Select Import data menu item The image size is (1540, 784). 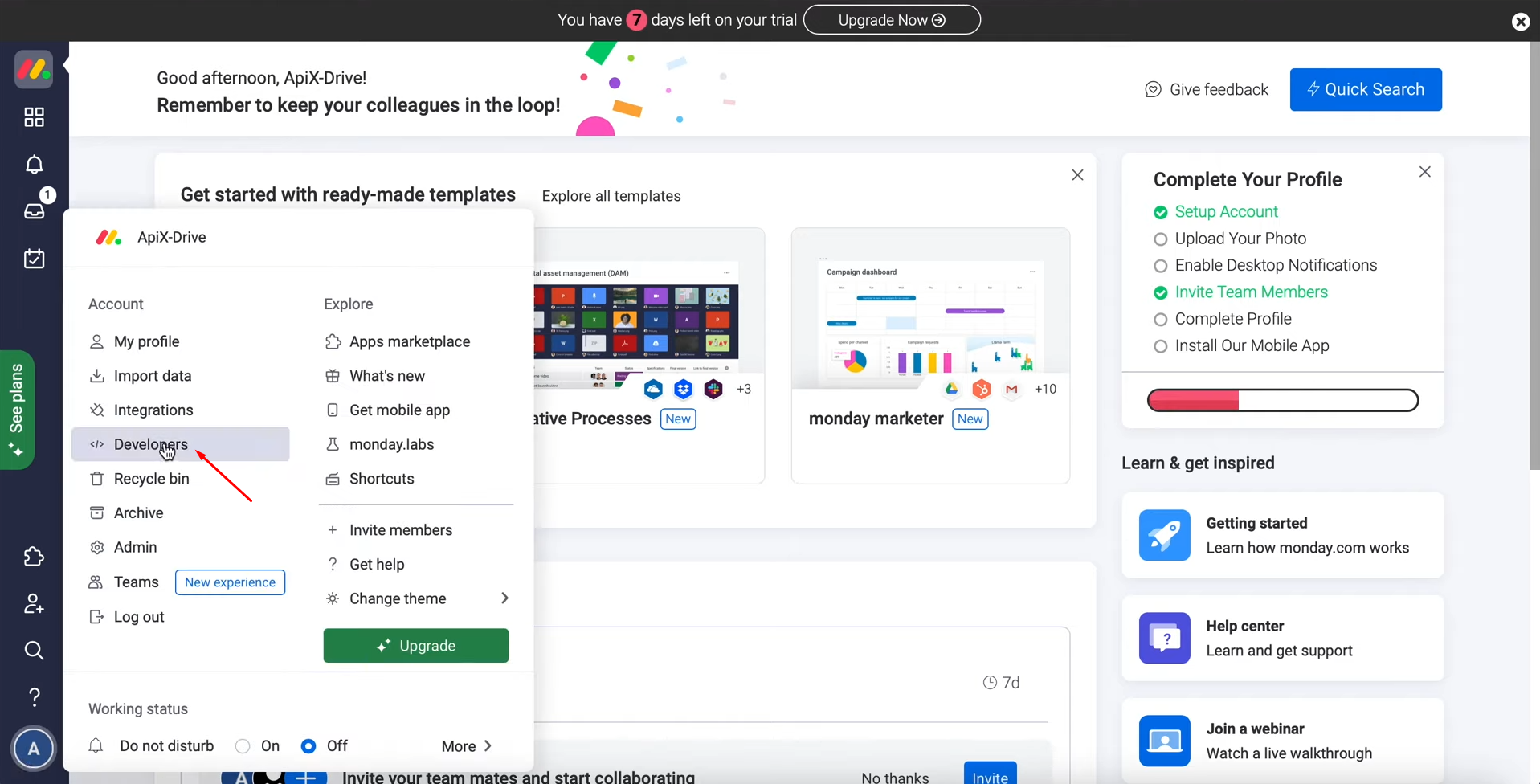click(180, 376)
